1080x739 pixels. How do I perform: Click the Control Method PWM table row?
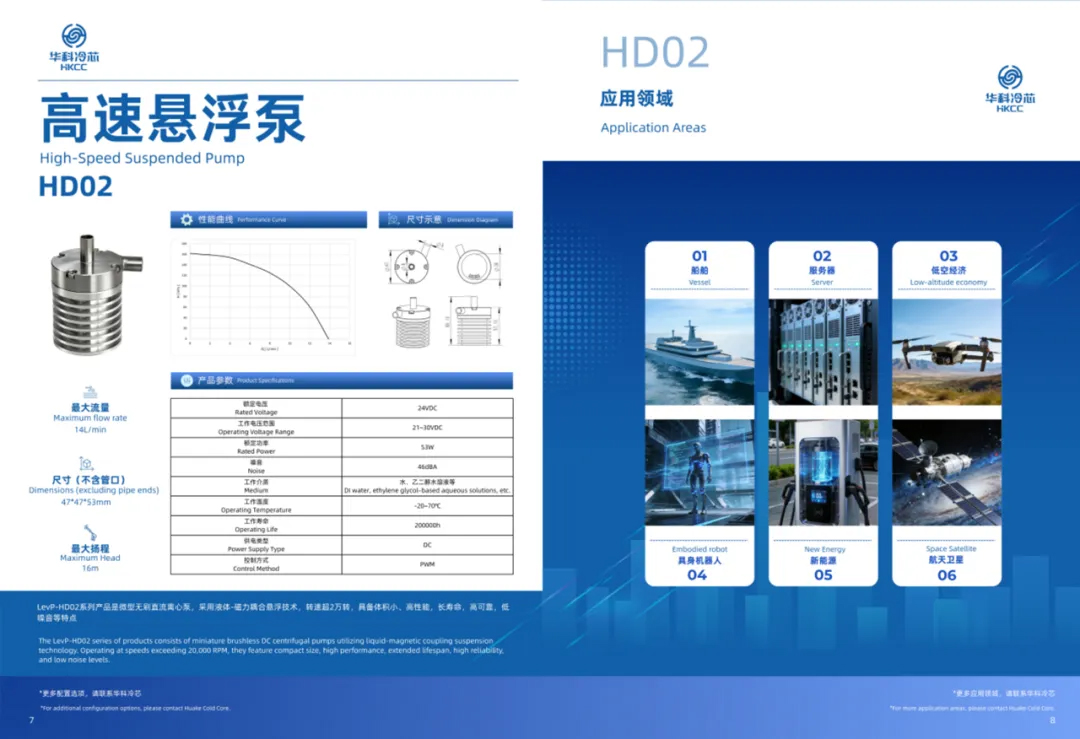341,564
